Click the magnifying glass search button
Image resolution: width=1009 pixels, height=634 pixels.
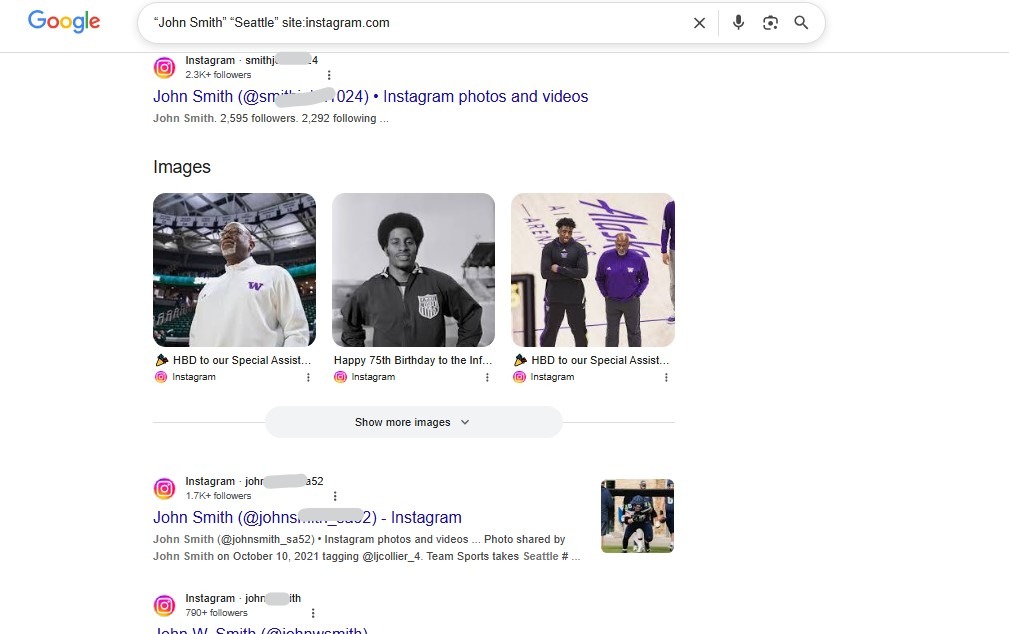(x=801, y=23)
